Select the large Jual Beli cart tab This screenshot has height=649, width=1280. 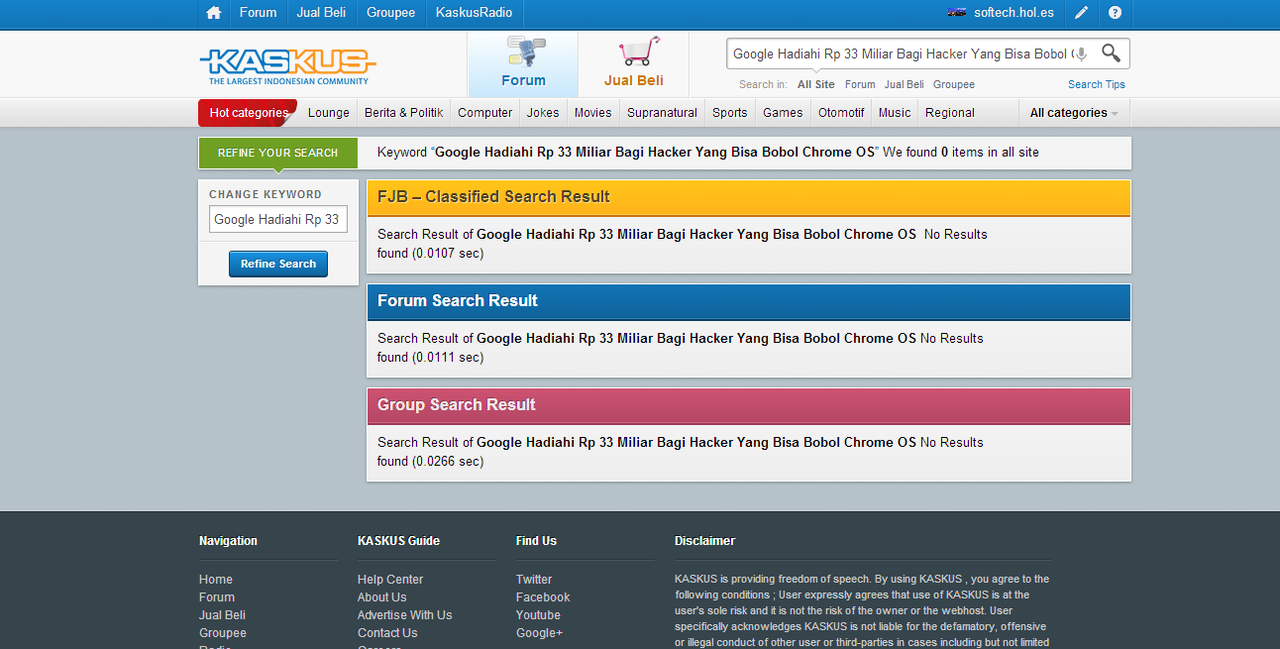[634, 64]
